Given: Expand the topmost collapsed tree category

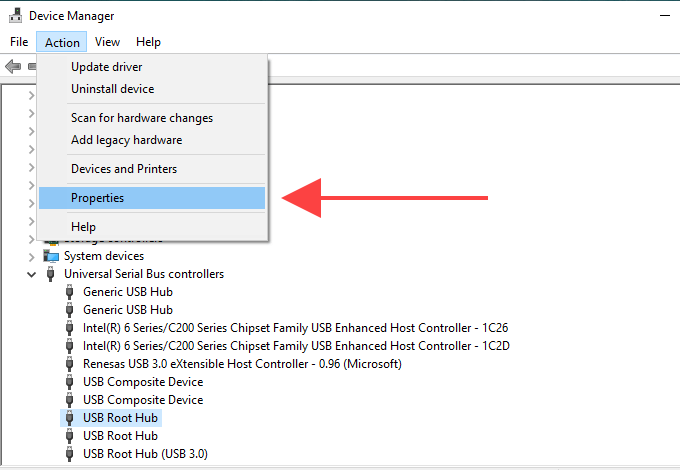Looking at the screenshot, I should point(31,95).
